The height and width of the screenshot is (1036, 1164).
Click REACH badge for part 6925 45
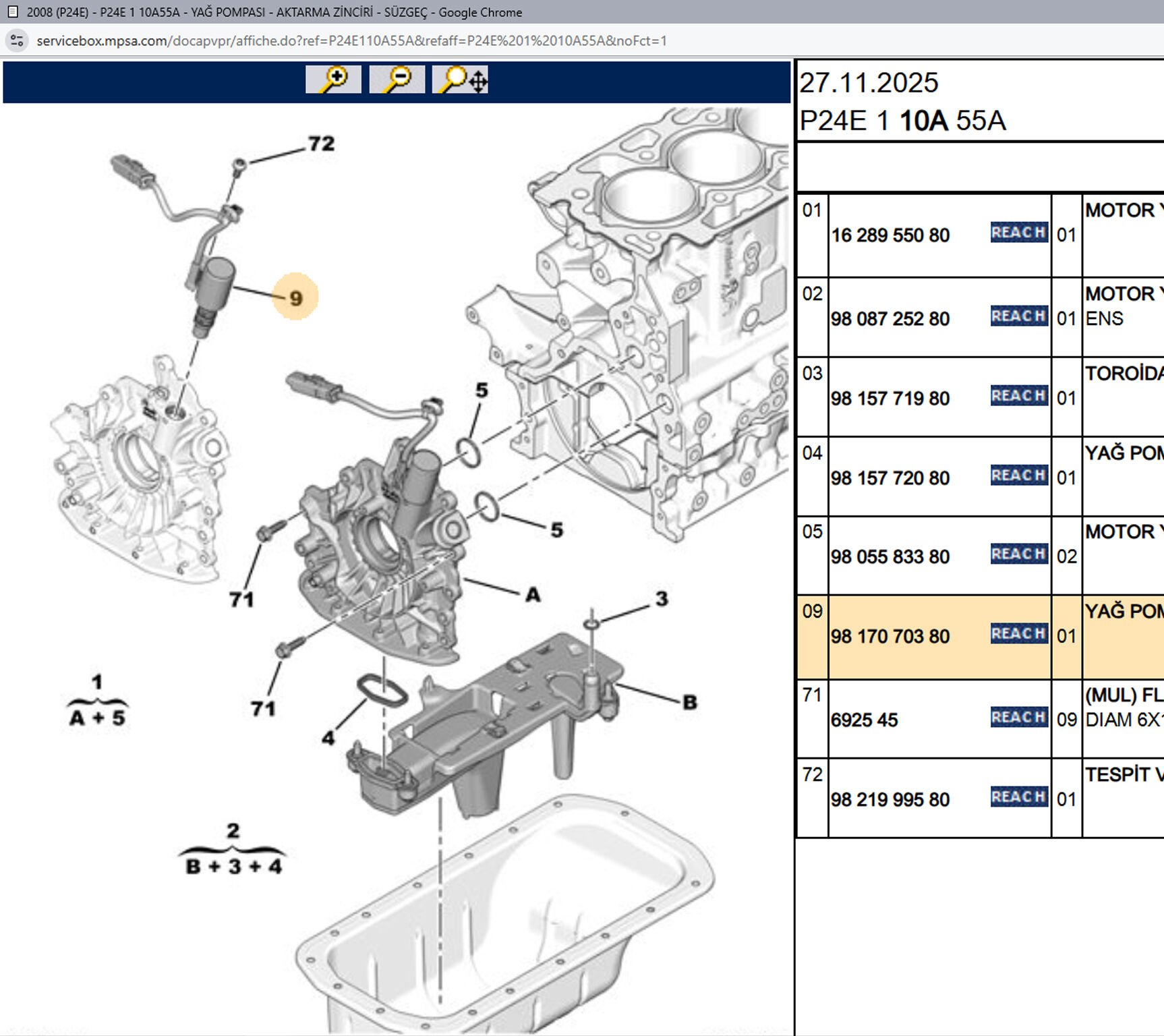pos(1018,718)
